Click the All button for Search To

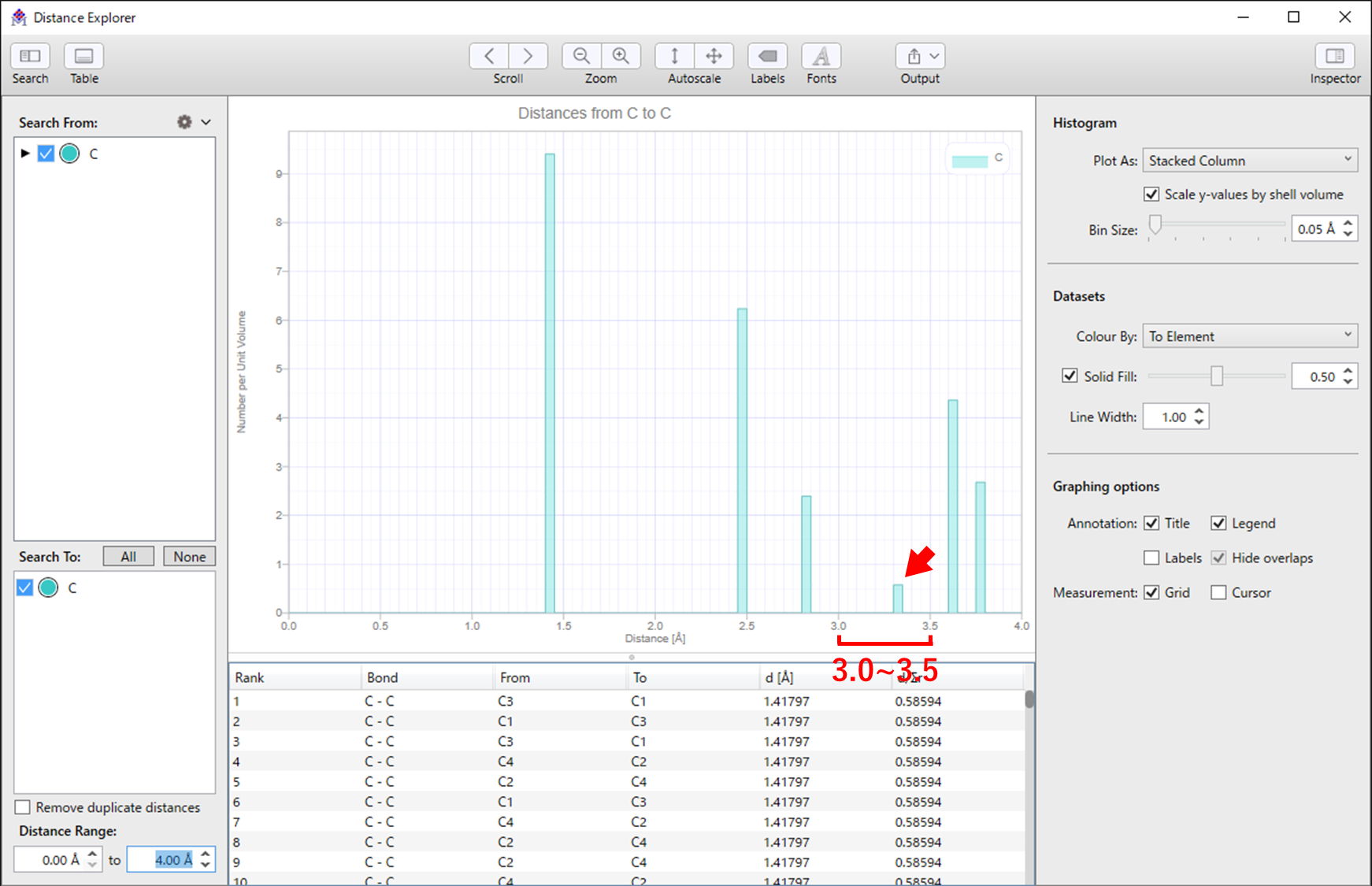coord(128,557)
